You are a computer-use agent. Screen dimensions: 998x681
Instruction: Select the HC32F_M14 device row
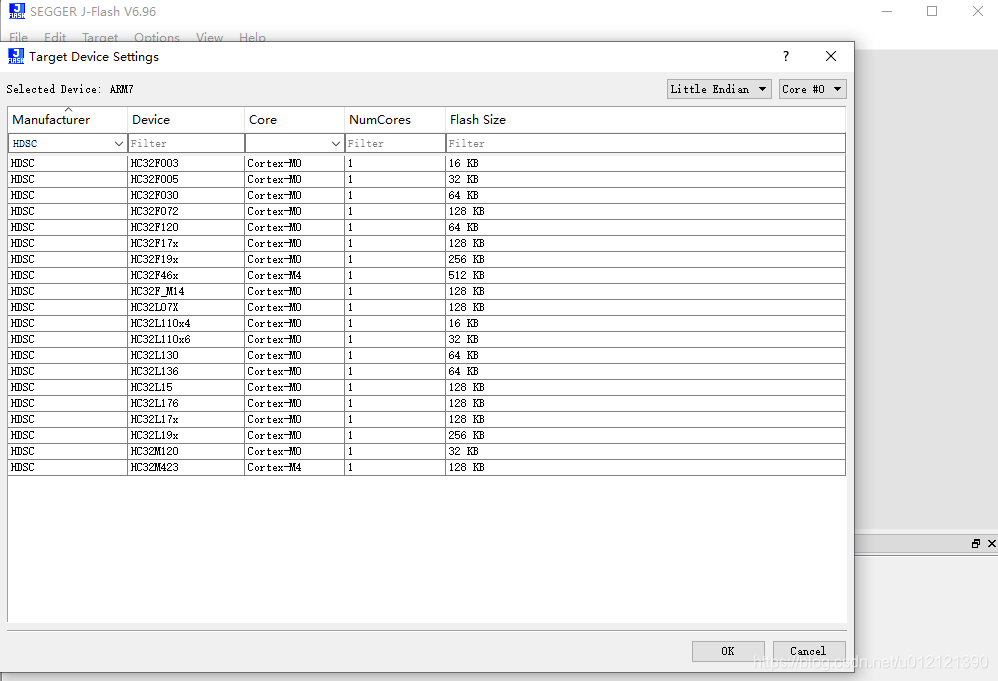tap(426, 291)
